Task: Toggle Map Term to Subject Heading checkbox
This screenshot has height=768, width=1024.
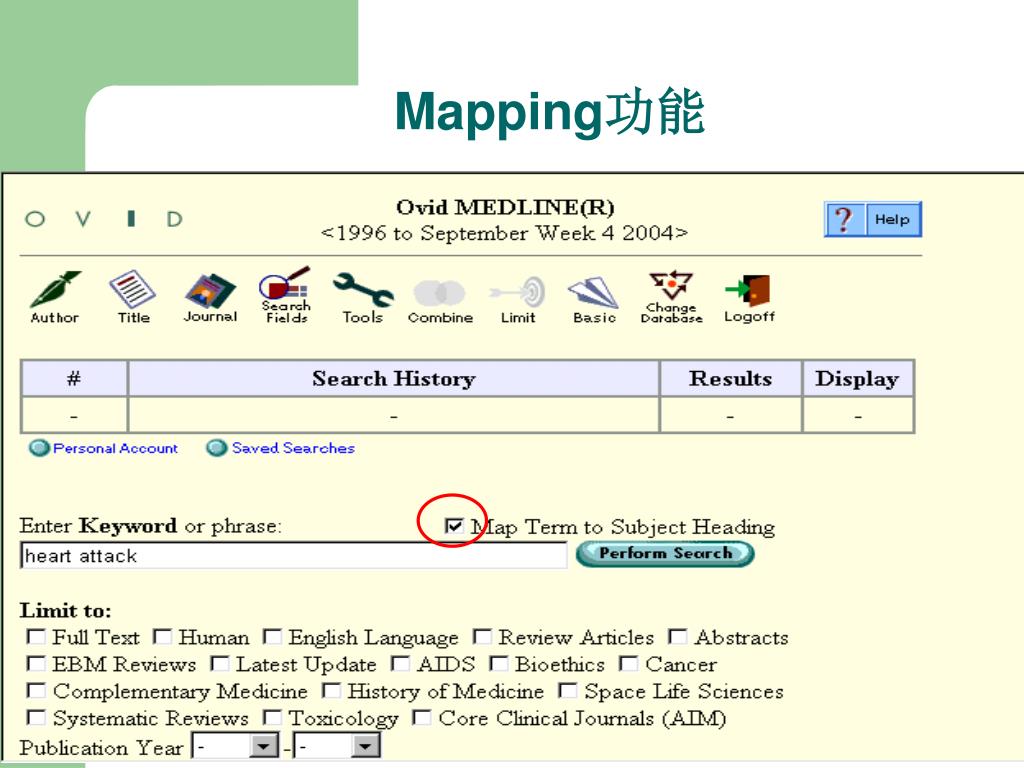Action: coord(454,526)
